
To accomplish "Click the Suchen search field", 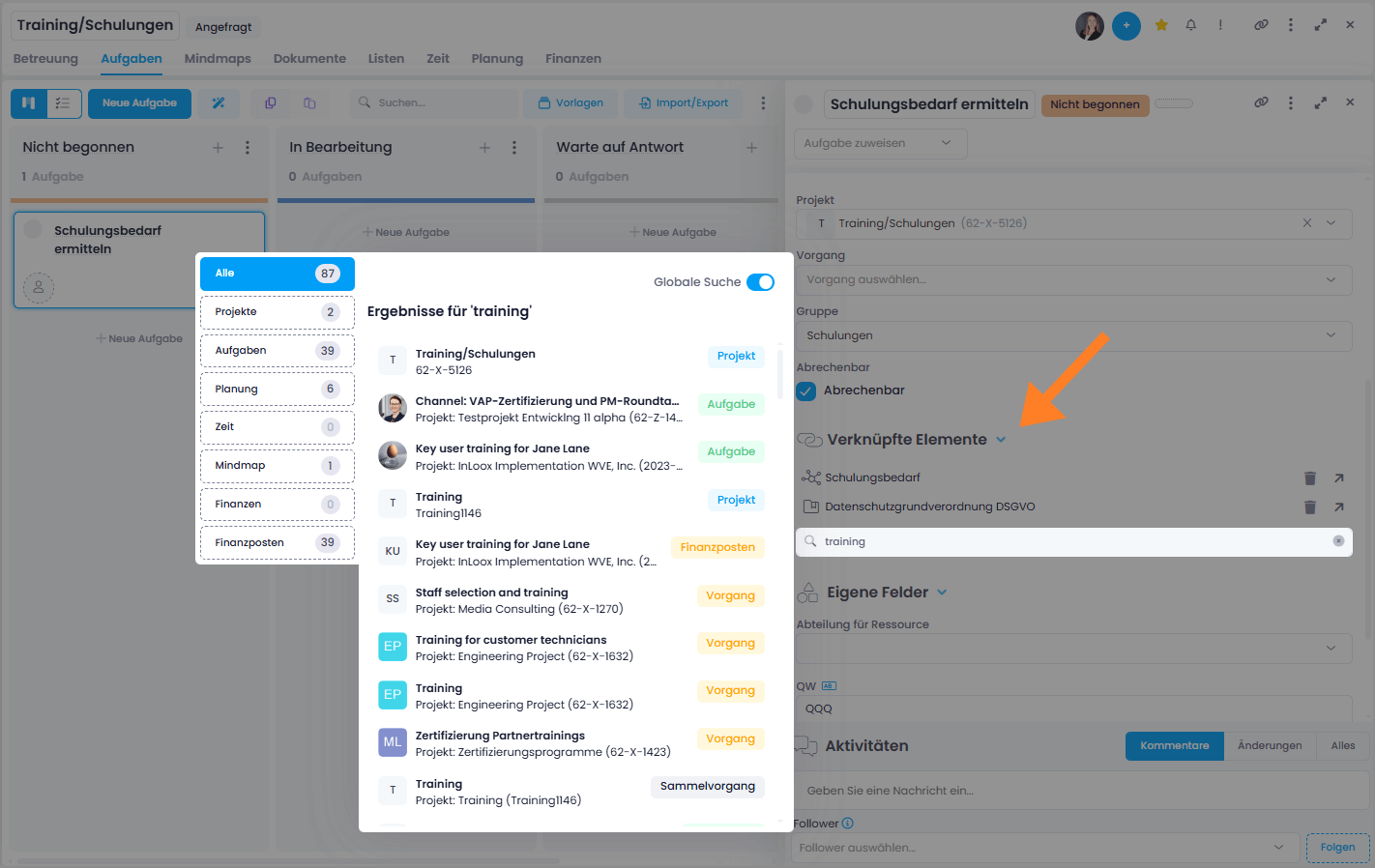I will 433,103.
